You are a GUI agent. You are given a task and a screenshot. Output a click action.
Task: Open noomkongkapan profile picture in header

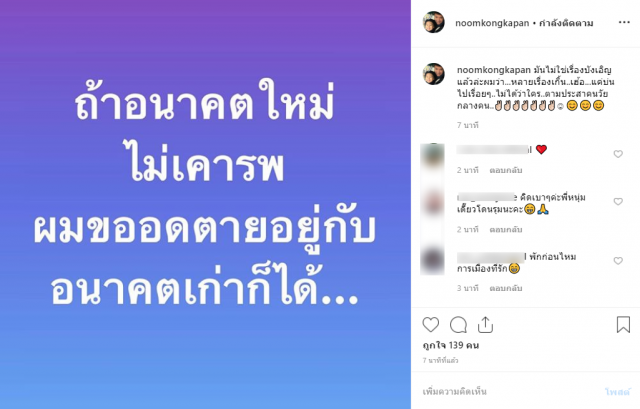(x=433, y=22)
